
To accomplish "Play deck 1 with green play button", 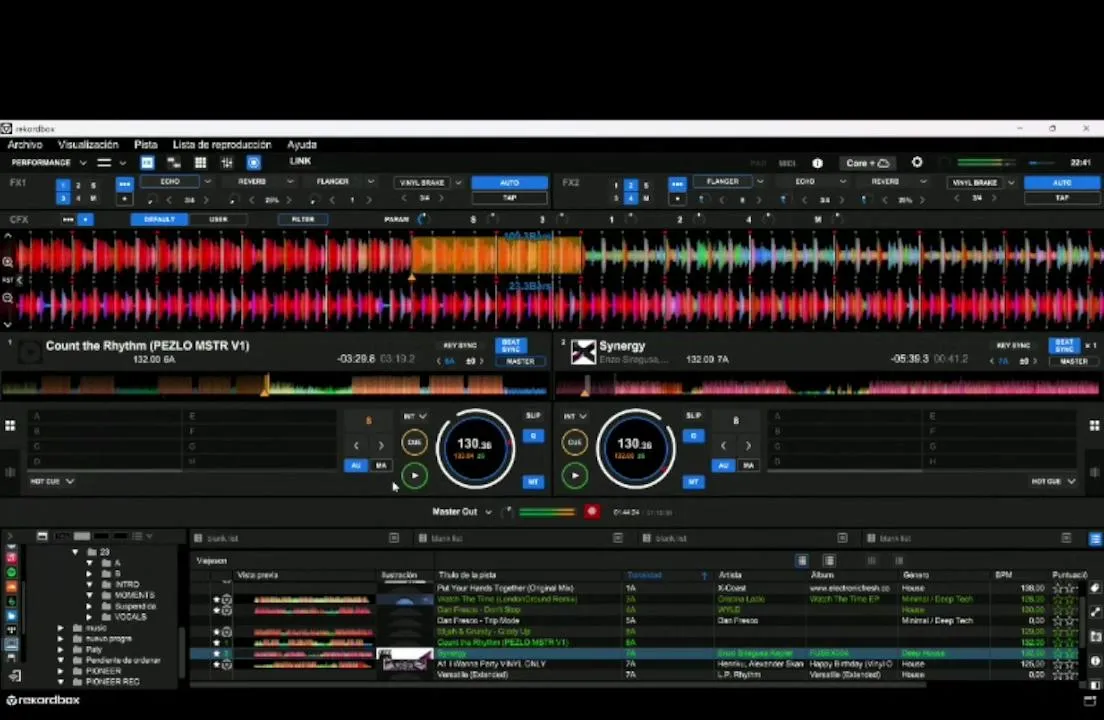I will pyautogui.click(x=415, y=476).
